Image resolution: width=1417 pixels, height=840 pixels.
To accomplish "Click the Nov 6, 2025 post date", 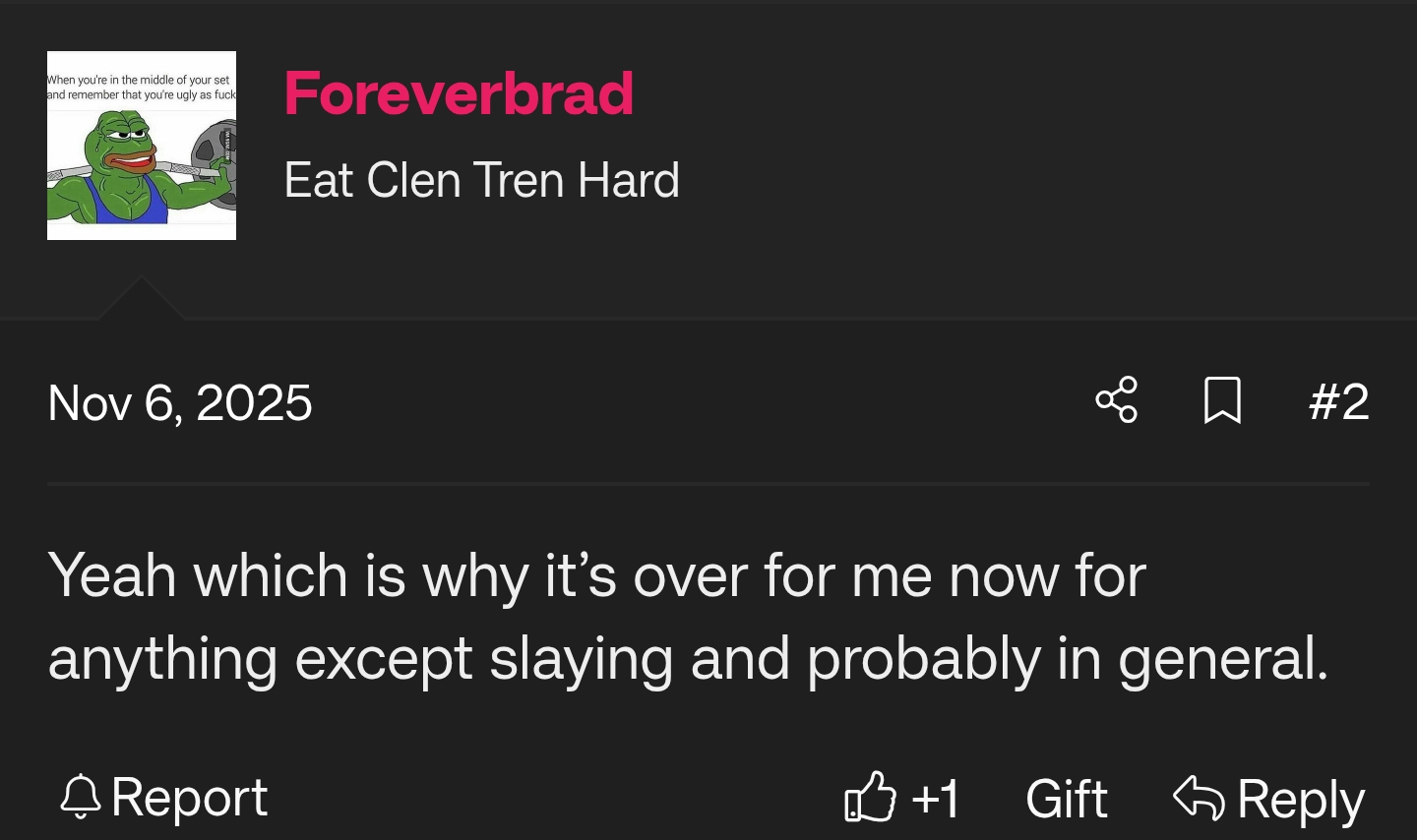I will (x=180, y=403).
